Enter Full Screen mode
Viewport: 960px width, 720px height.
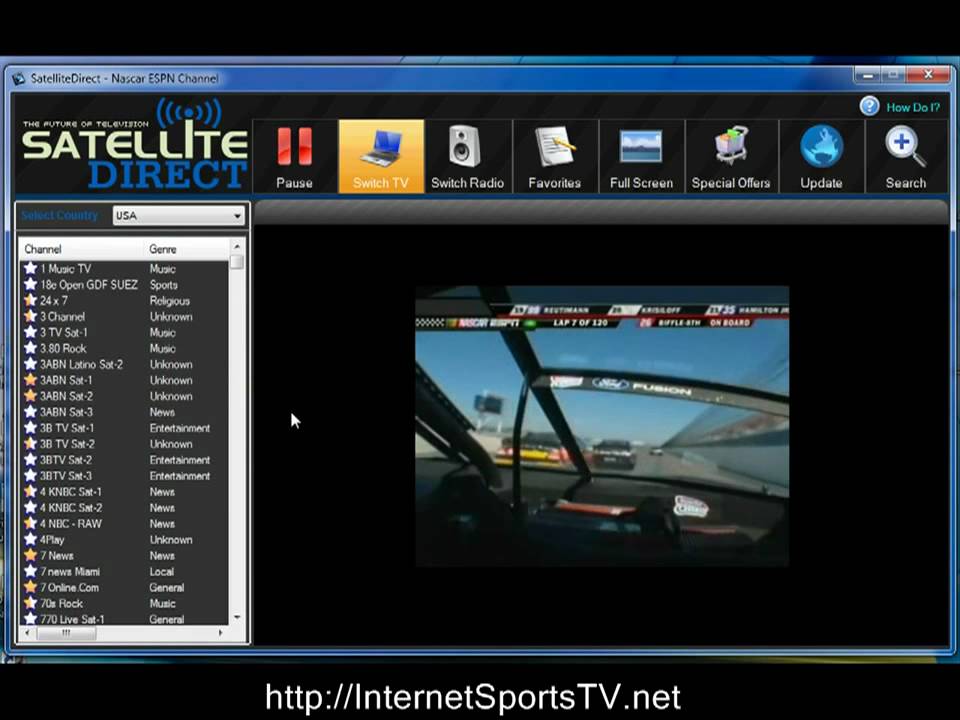(641, 157)
